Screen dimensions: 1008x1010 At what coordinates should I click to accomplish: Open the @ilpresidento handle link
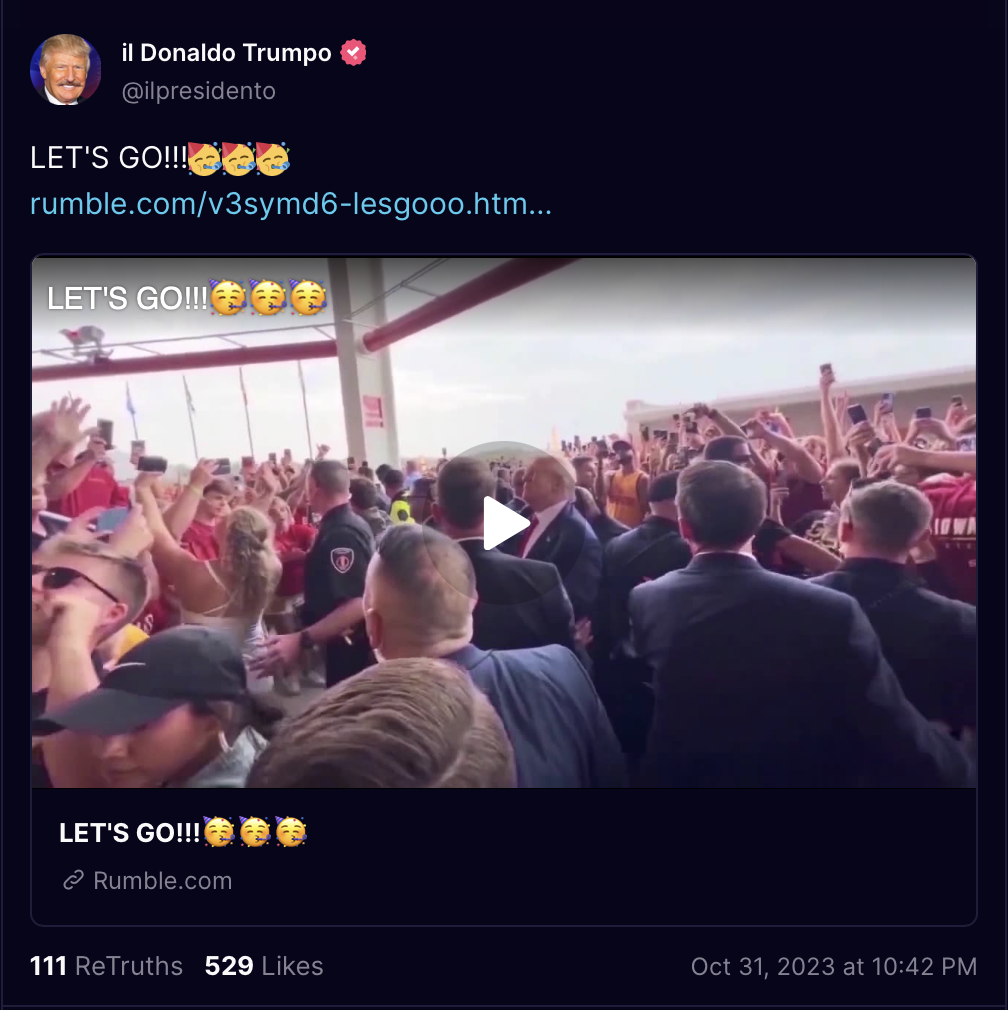click(198, 91)
